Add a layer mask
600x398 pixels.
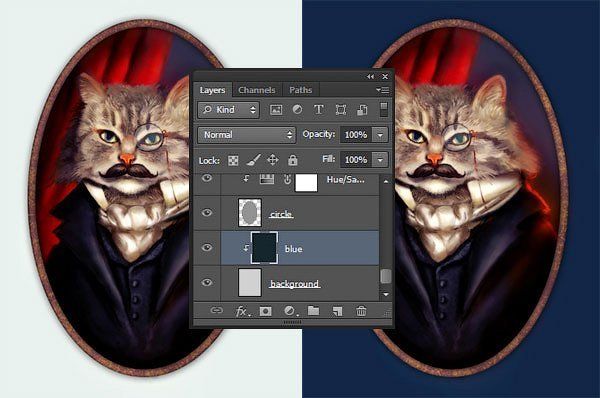(x=266, y=311)
